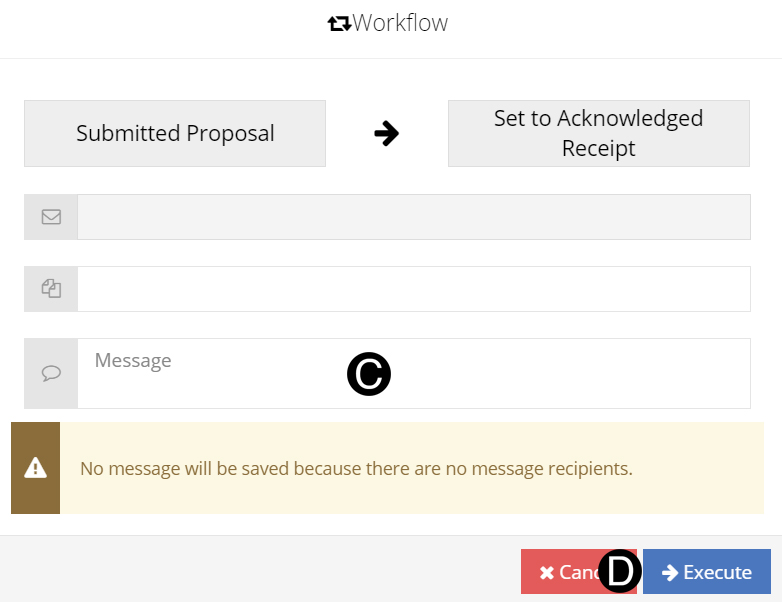Screen dimensions: 782x602
Task: Click the black circle marker labeled C
Action: pos(369,374)
